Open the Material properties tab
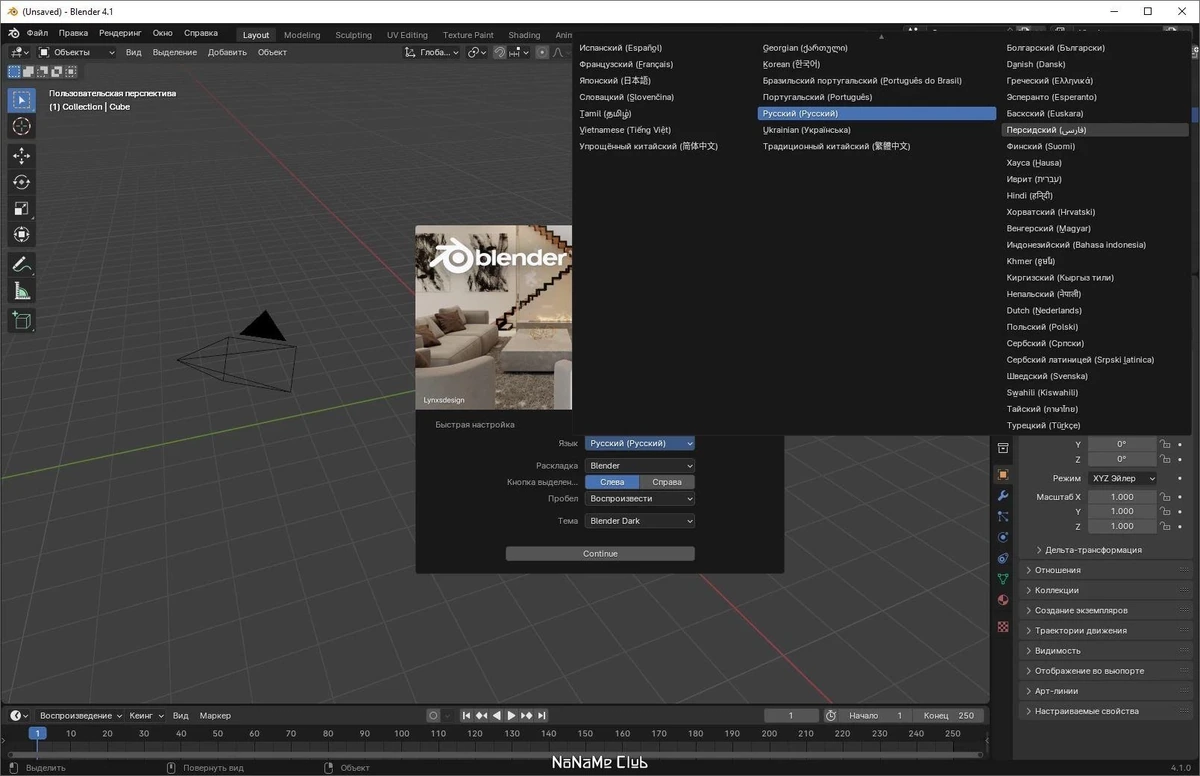This screenshot has height=776, width=1200. coord(1003,600)
